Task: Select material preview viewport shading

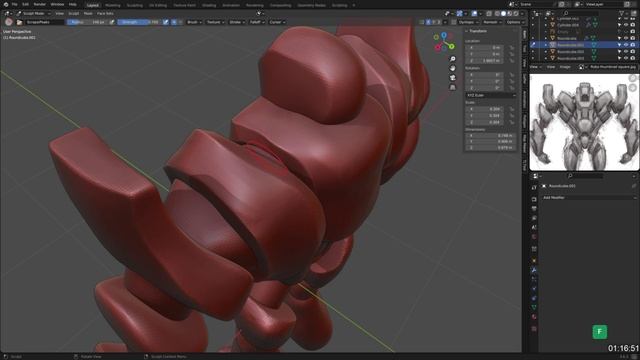Action: click(509, 13)
